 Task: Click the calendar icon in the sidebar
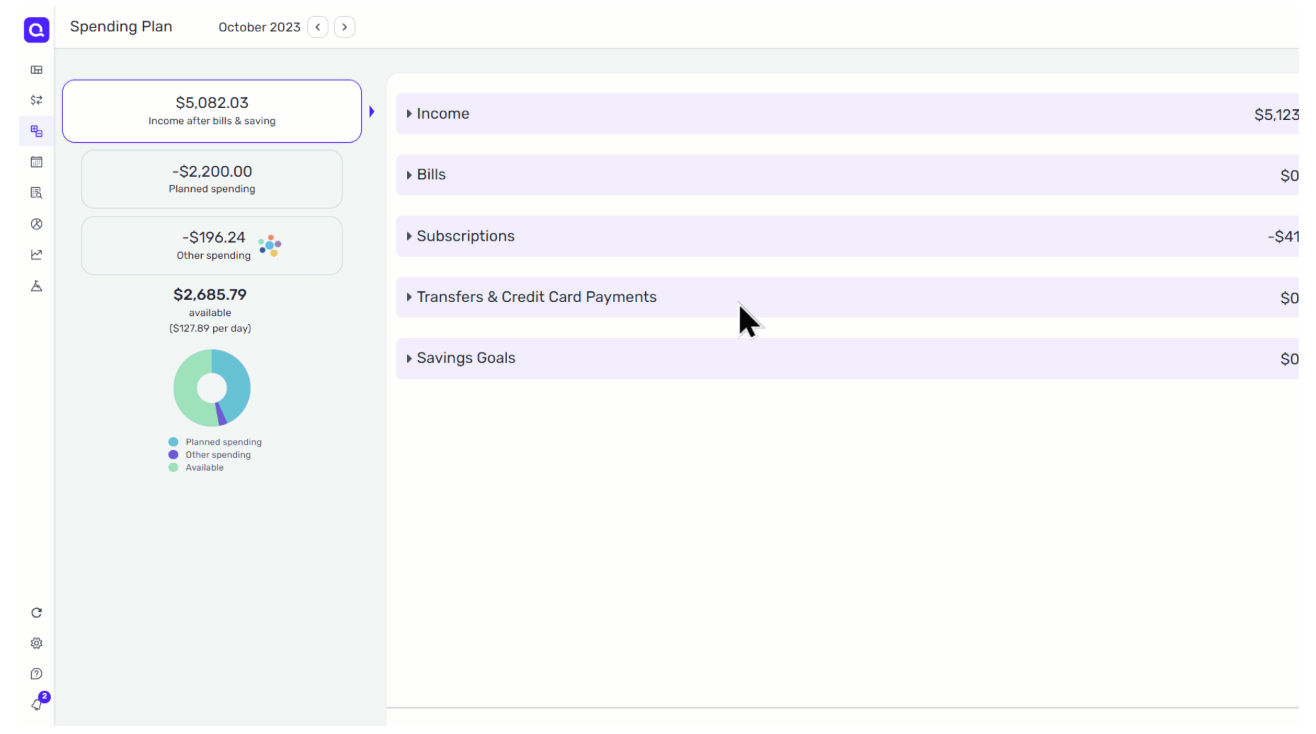coord(36,162)
